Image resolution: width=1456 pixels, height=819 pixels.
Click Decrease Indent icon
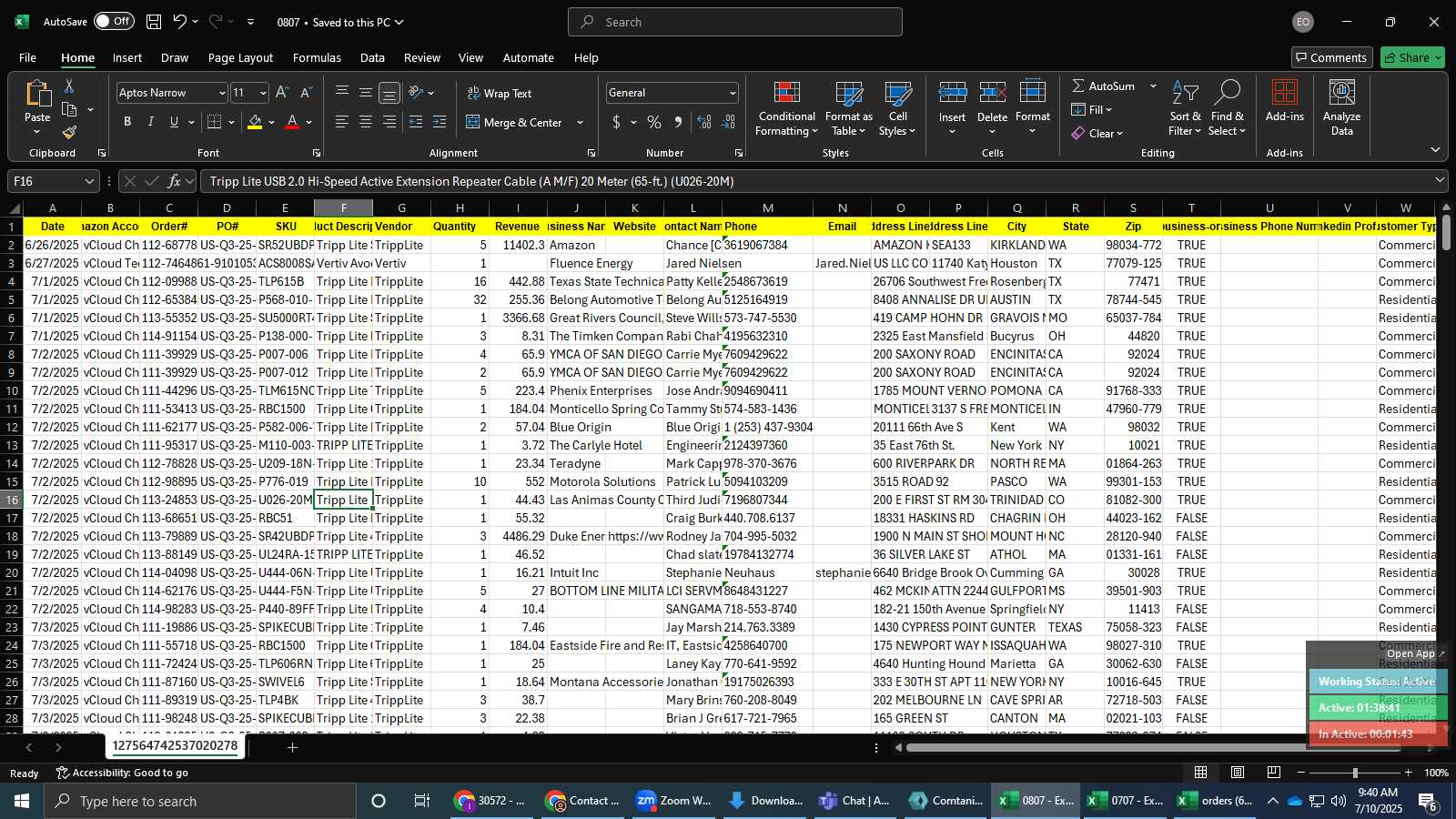coord(416,122)
